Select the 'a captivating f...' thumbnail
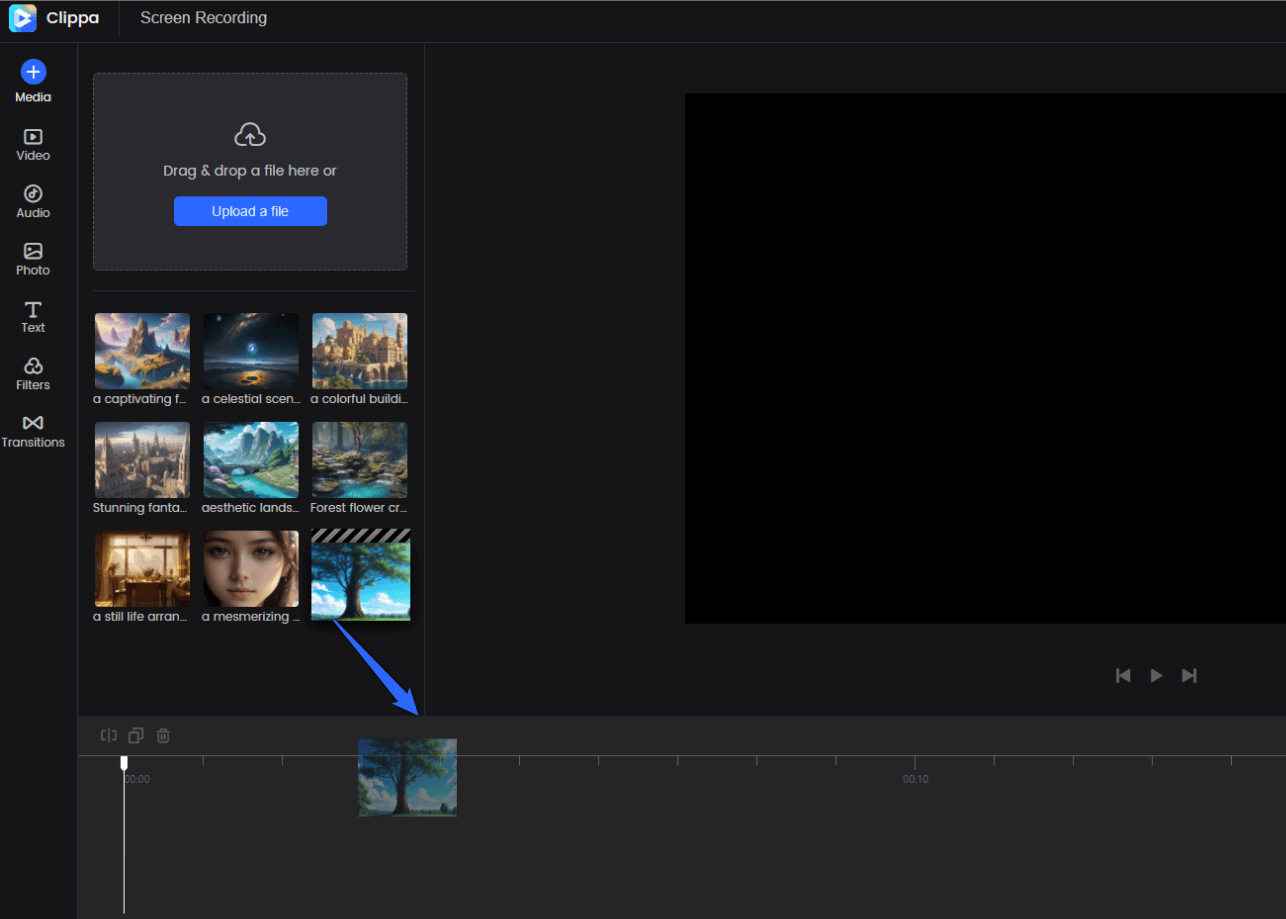The width and height of the screenshot is (1286, 919). (x=142, y=351)
